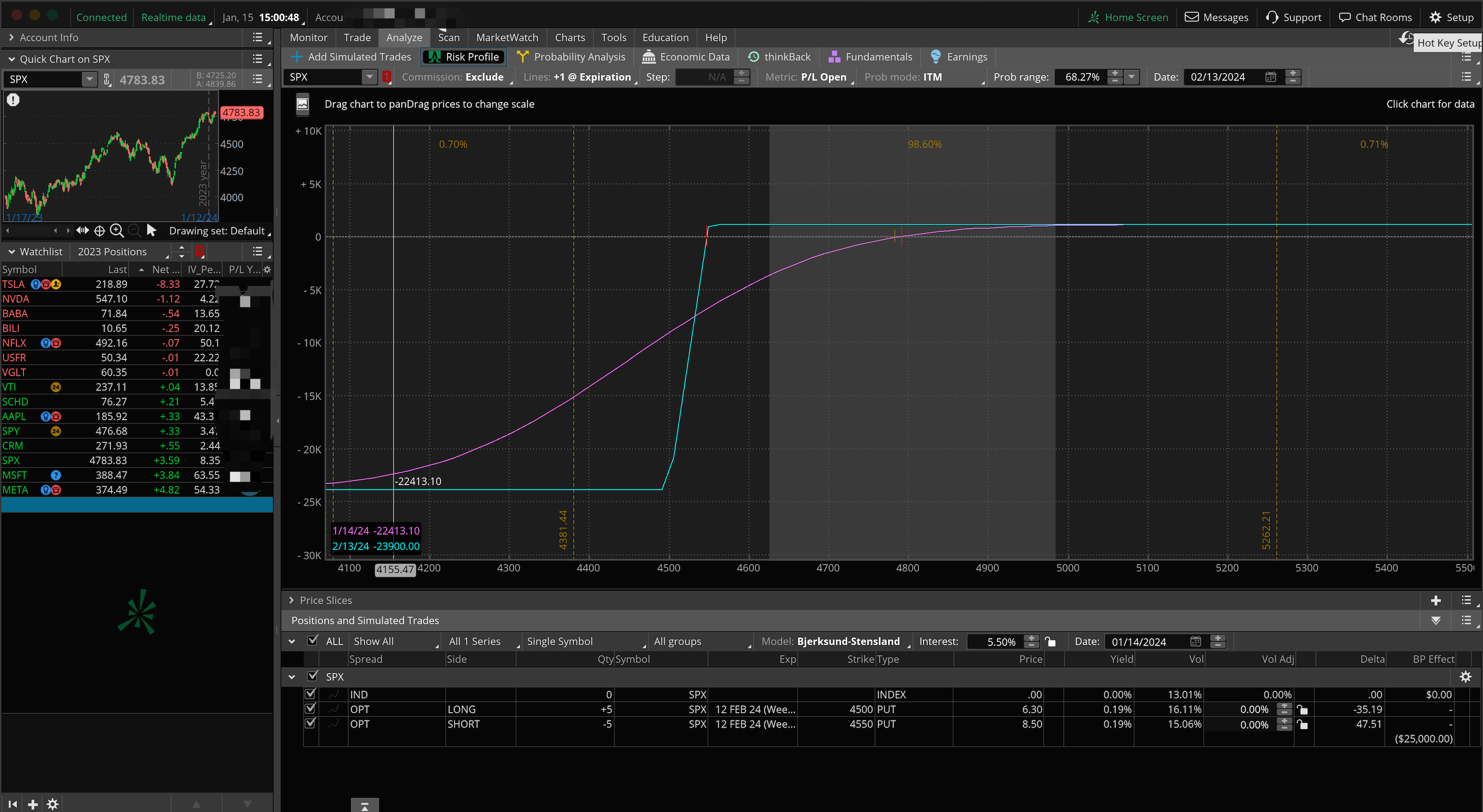Expand the Account Info panel
The width and height of the screenshot is (1483, 812).
coord(11,37)
